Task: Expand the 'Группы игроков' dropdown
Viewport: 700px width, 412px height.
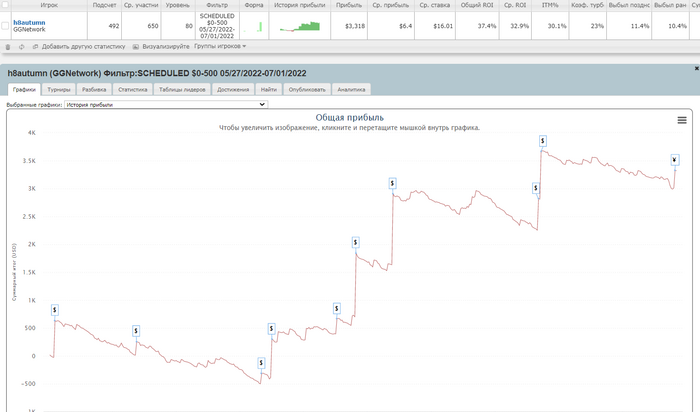Action: (220, 46)
